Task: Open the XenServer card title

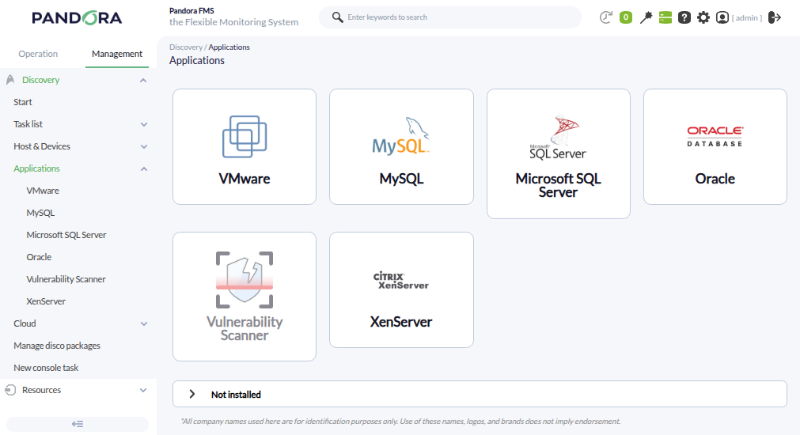Action: coord(401,322)
